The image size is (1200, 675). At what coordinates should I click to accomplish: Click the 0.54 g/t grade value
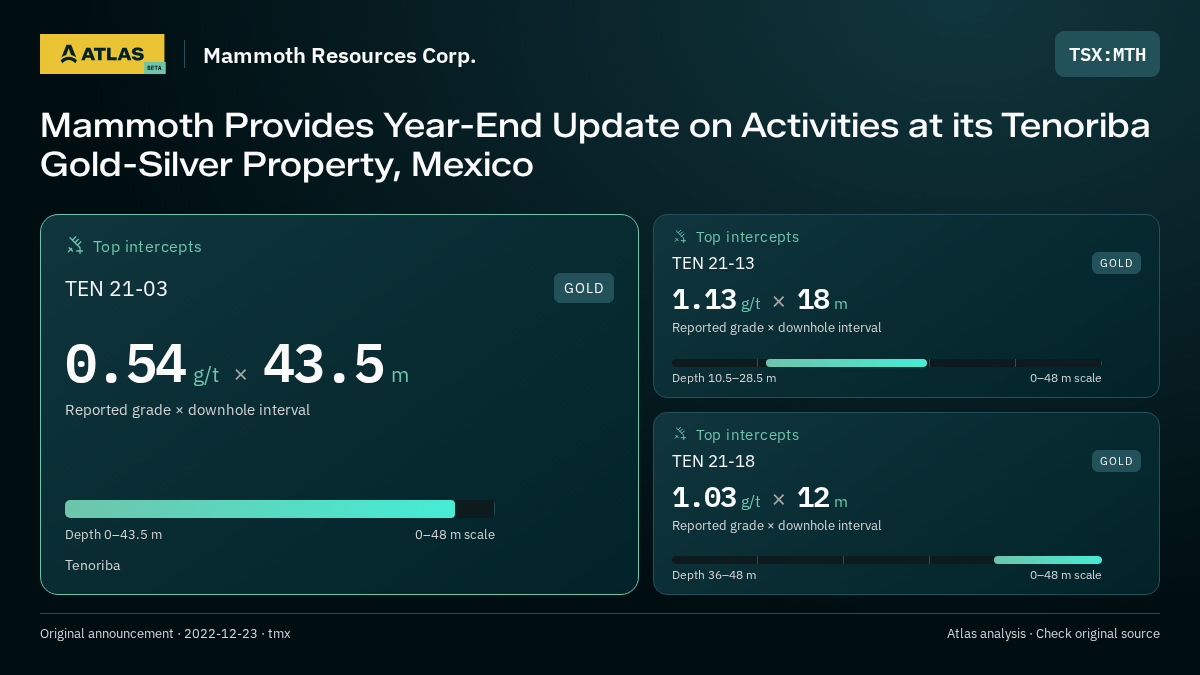coord(142,366)
